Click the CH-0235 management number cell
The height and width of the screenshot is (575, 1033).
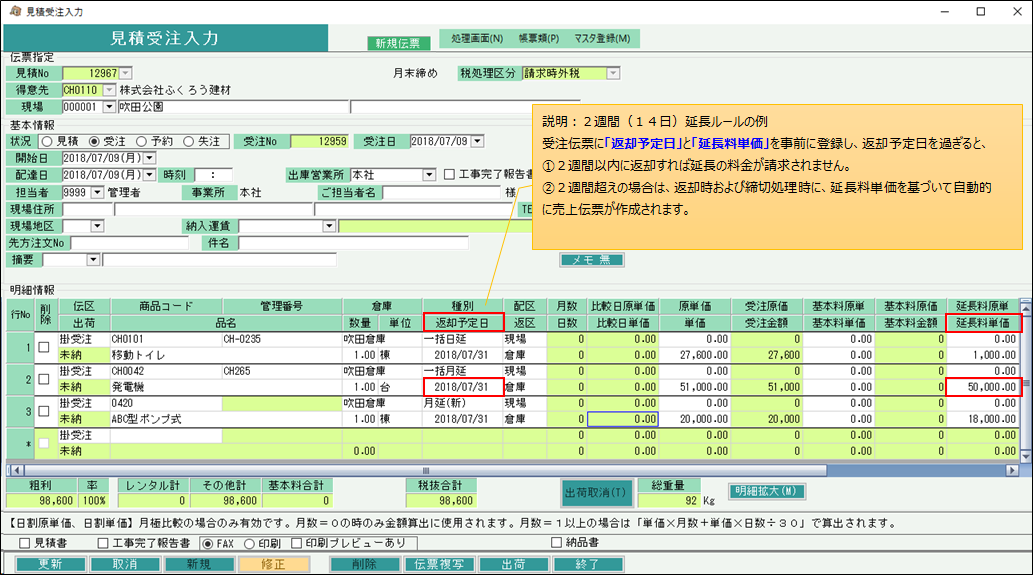pos(282,339)
